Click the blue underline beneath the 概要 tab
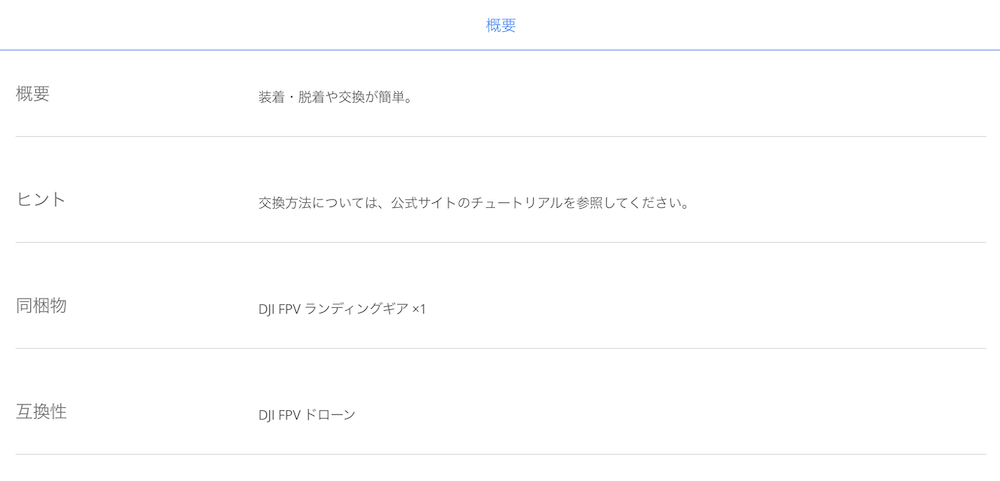 [500, 50]
